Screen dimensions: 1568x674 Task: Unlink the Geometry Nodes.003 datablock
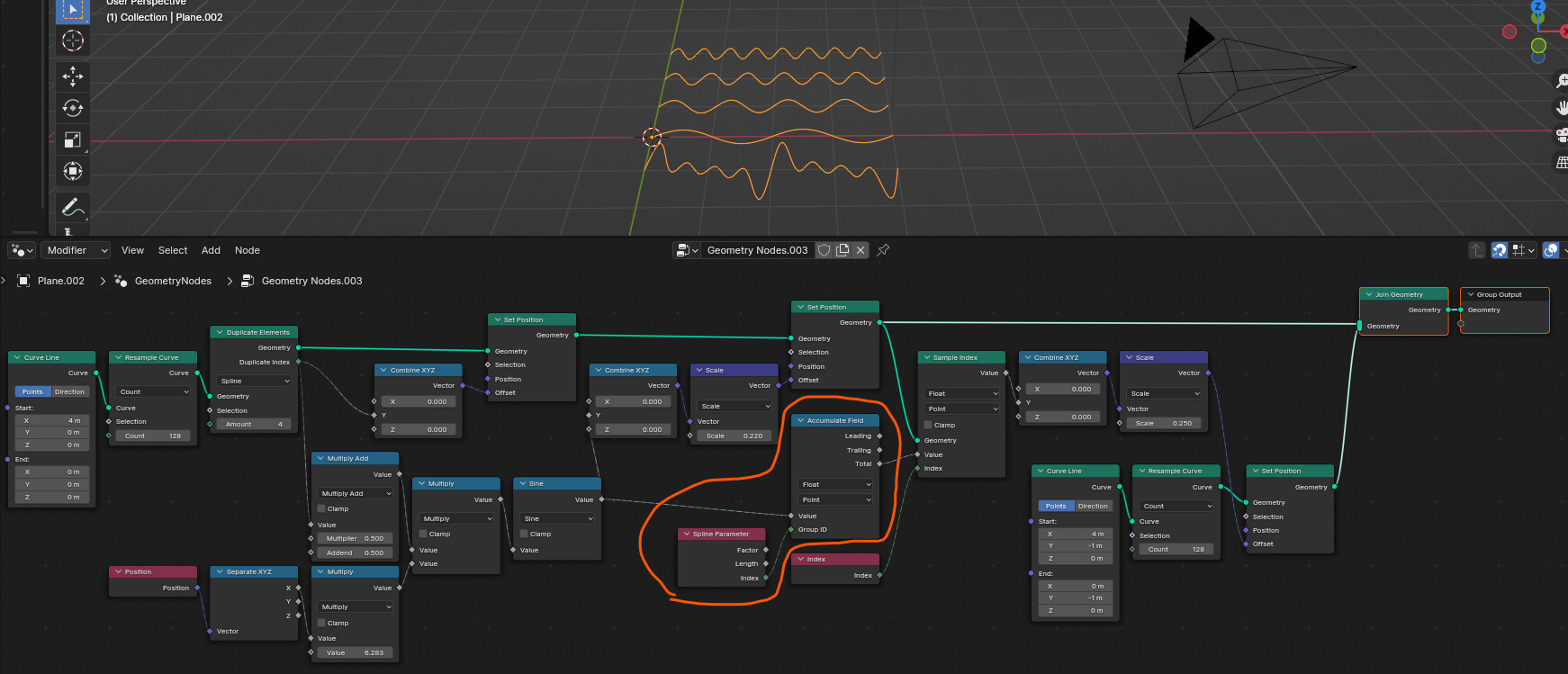[x=861, y=250]
